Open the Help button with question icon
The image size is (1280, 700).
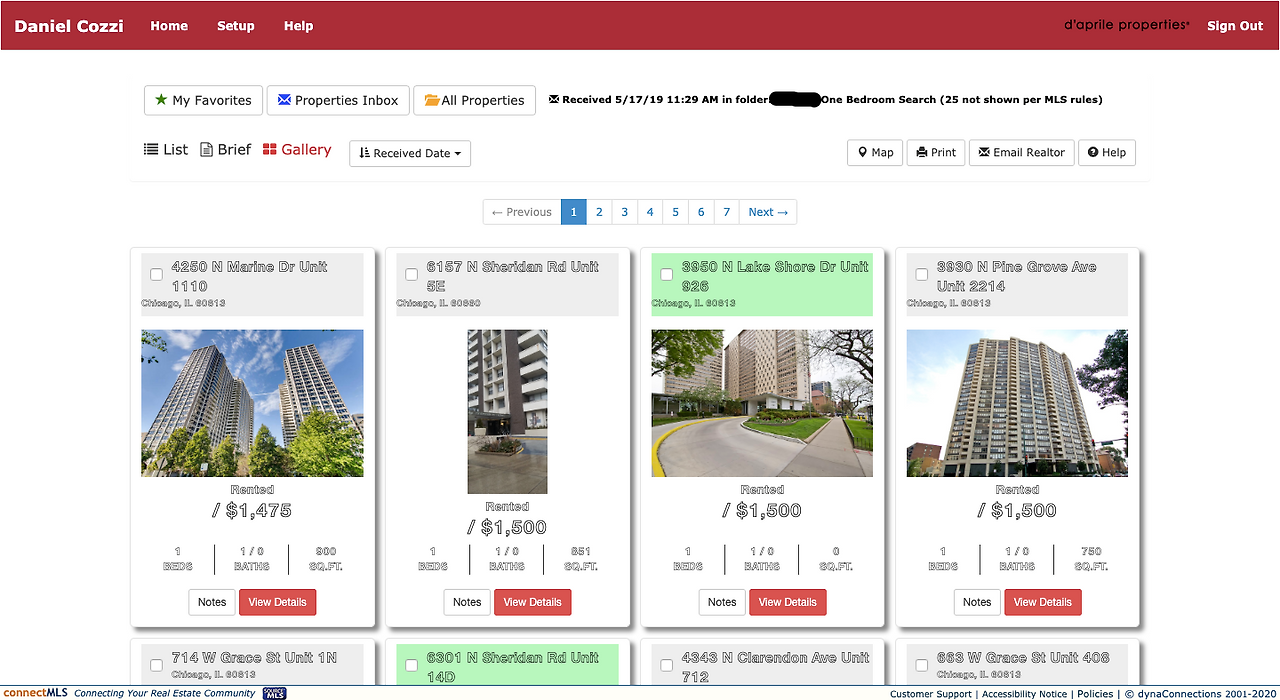tap(1107, 153)
